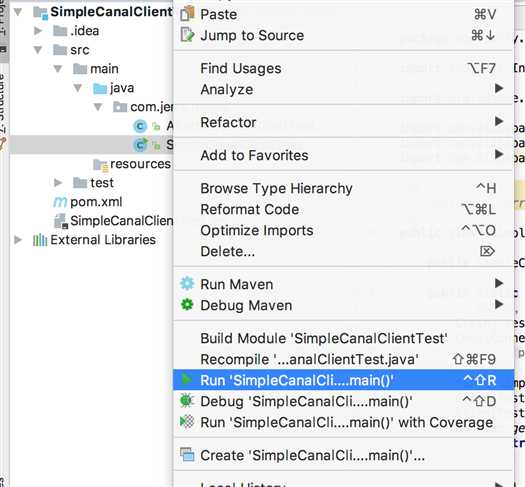Viewport: 525px width, 487px height.
Task: Click the blue Run Maven gear icon
Action: point(187,284)
